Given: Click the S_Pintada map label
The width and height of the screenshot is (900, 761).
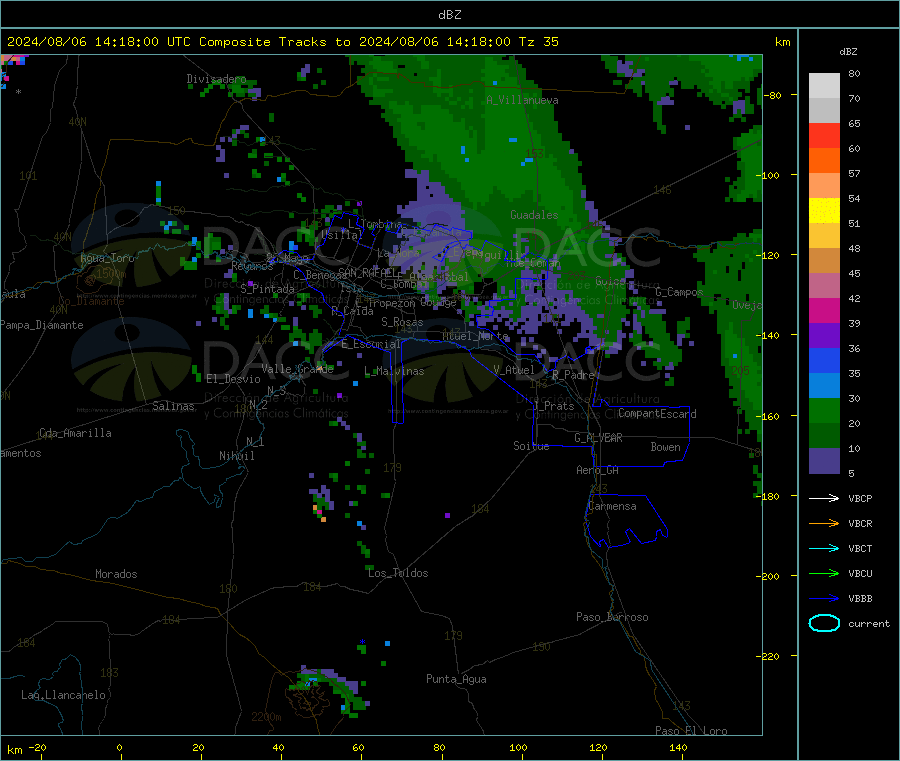Looking at the screenshot, I should click(x=267, y=289).
